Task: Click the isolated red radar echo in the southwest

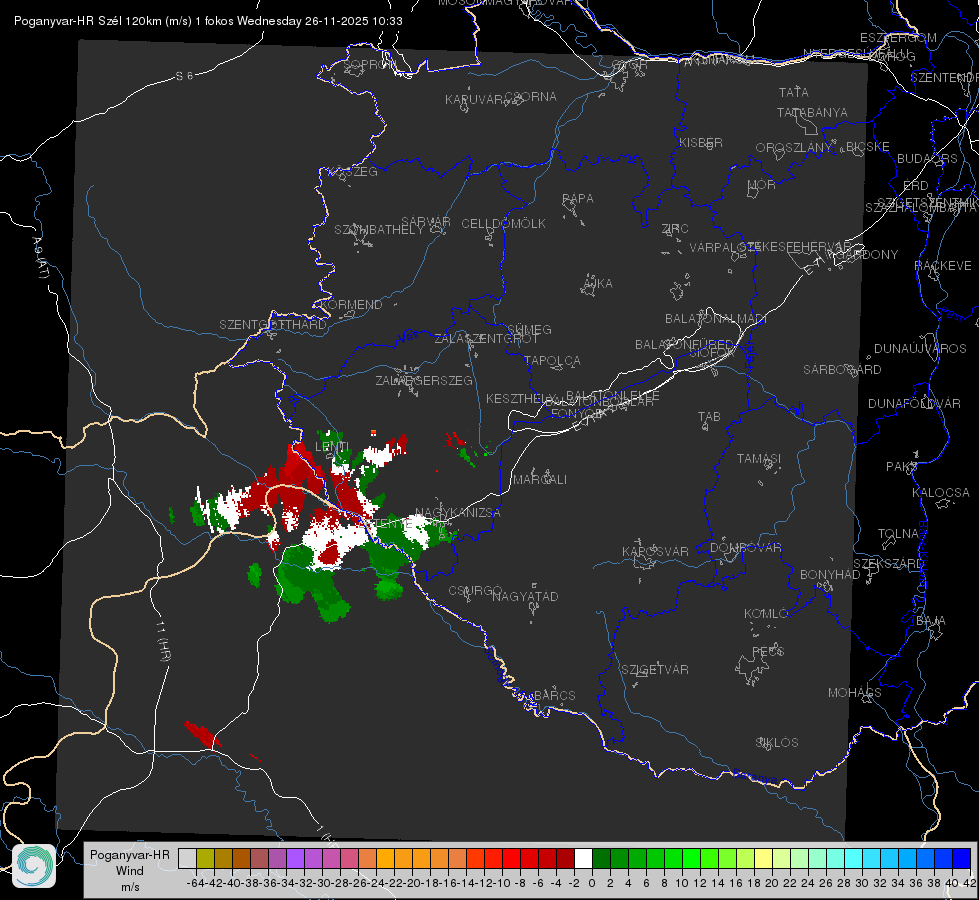Action: (203, 734)
